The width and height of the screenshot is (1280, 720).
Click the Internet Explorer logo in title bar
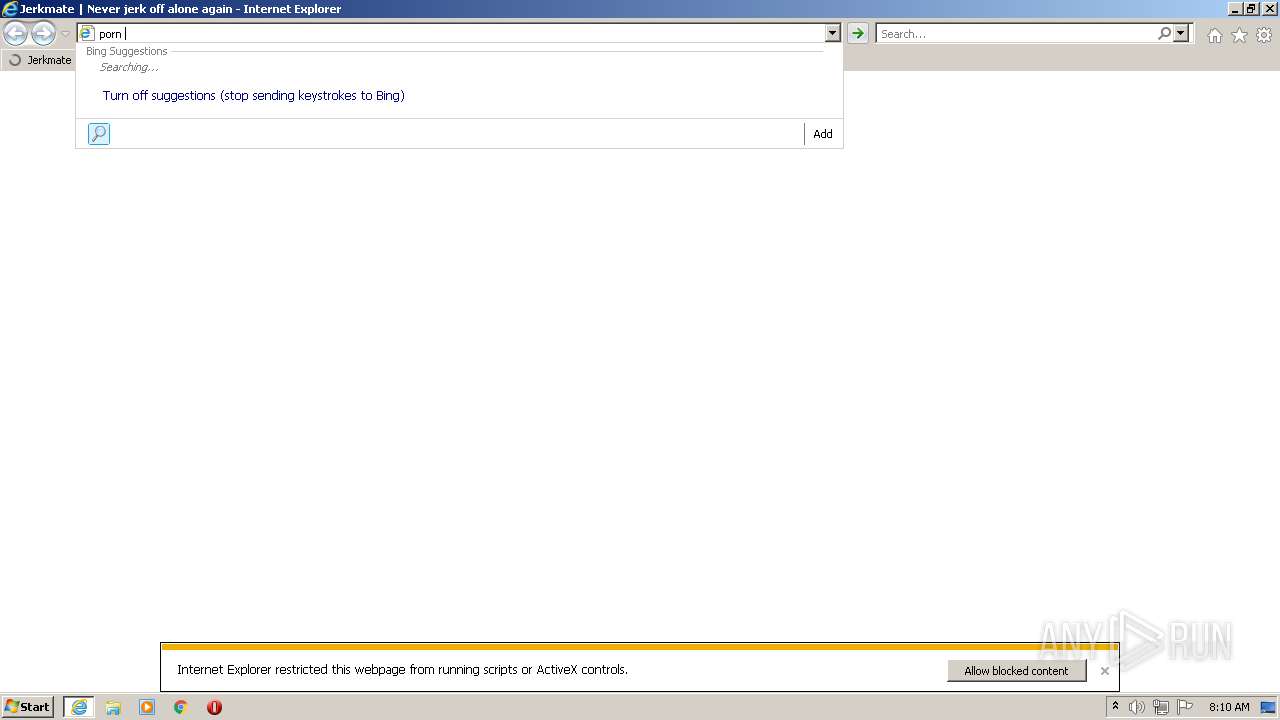point(10,9)
